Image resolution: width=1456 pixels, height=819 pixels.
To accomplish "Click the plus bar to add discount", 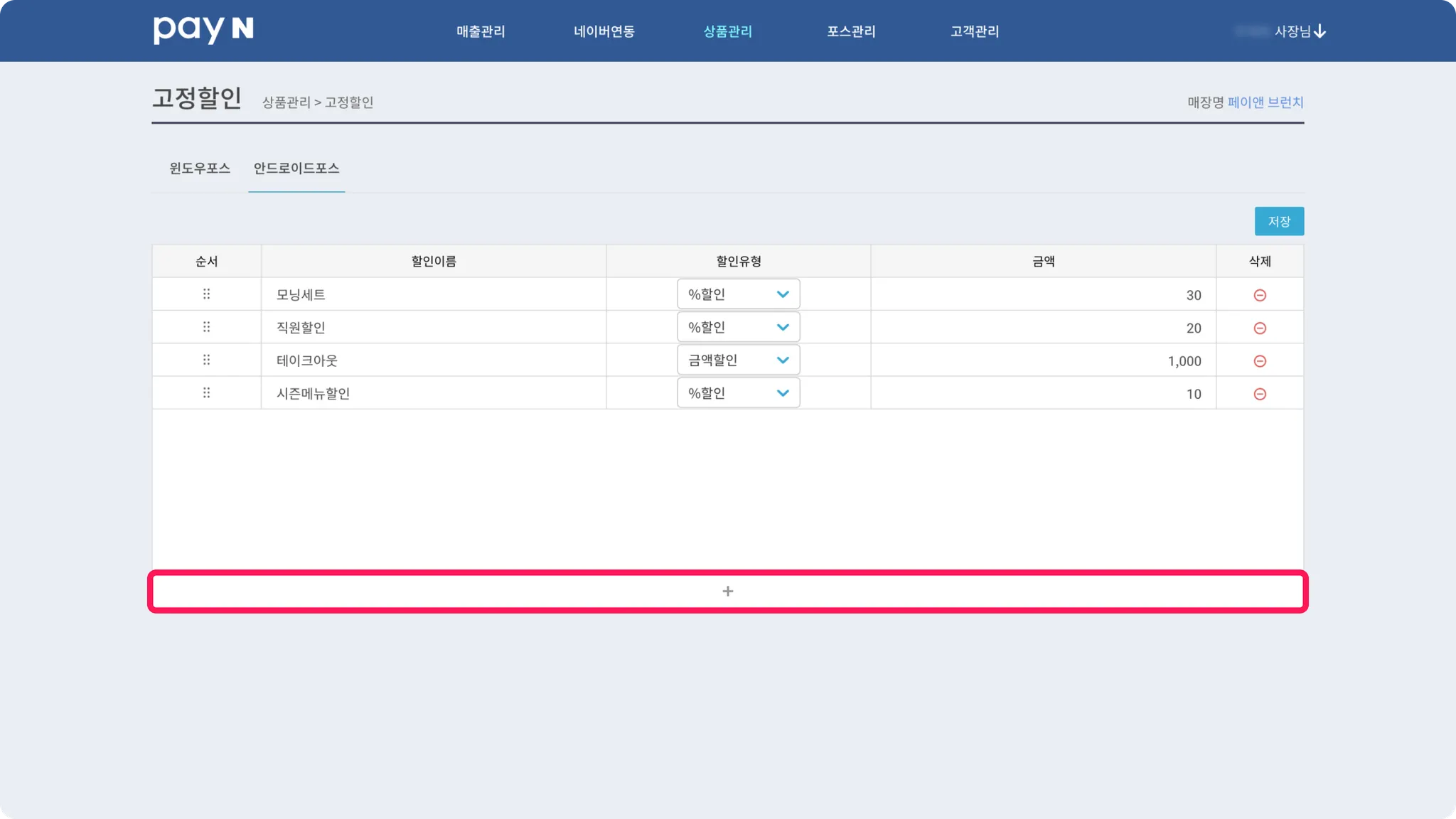I will [727, 591].
